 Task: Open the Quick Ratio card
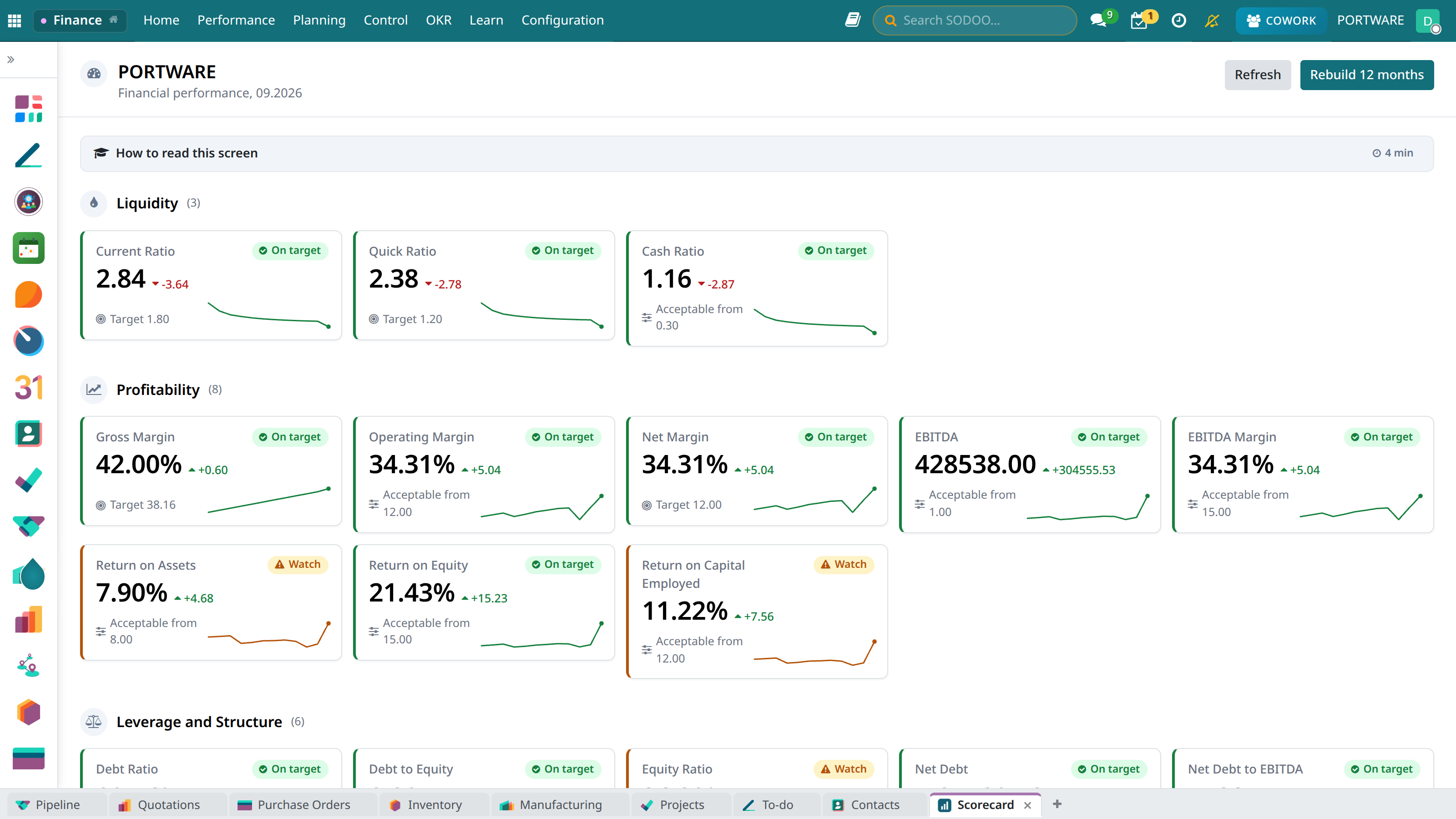pyautogui.click(x=484, y=285)
